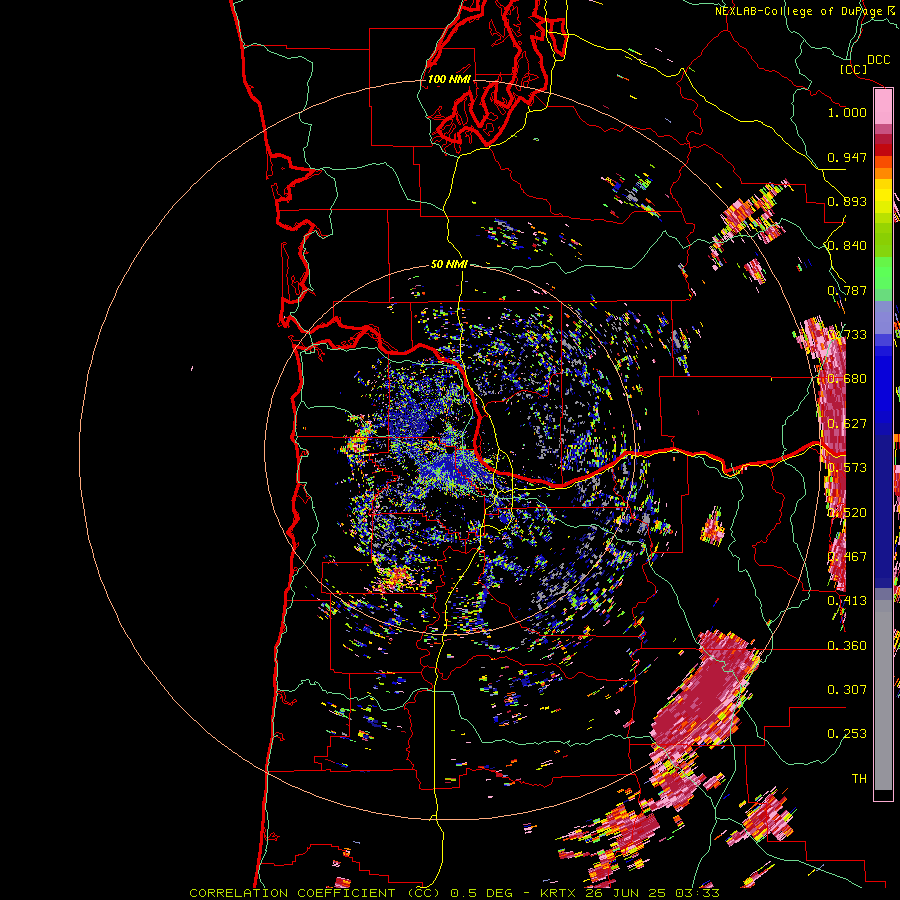Image resolution: width=900 pixels, height=900 pixels.
Task: Click the 100 NMI range ring label
Action: (x=449, y=79)
